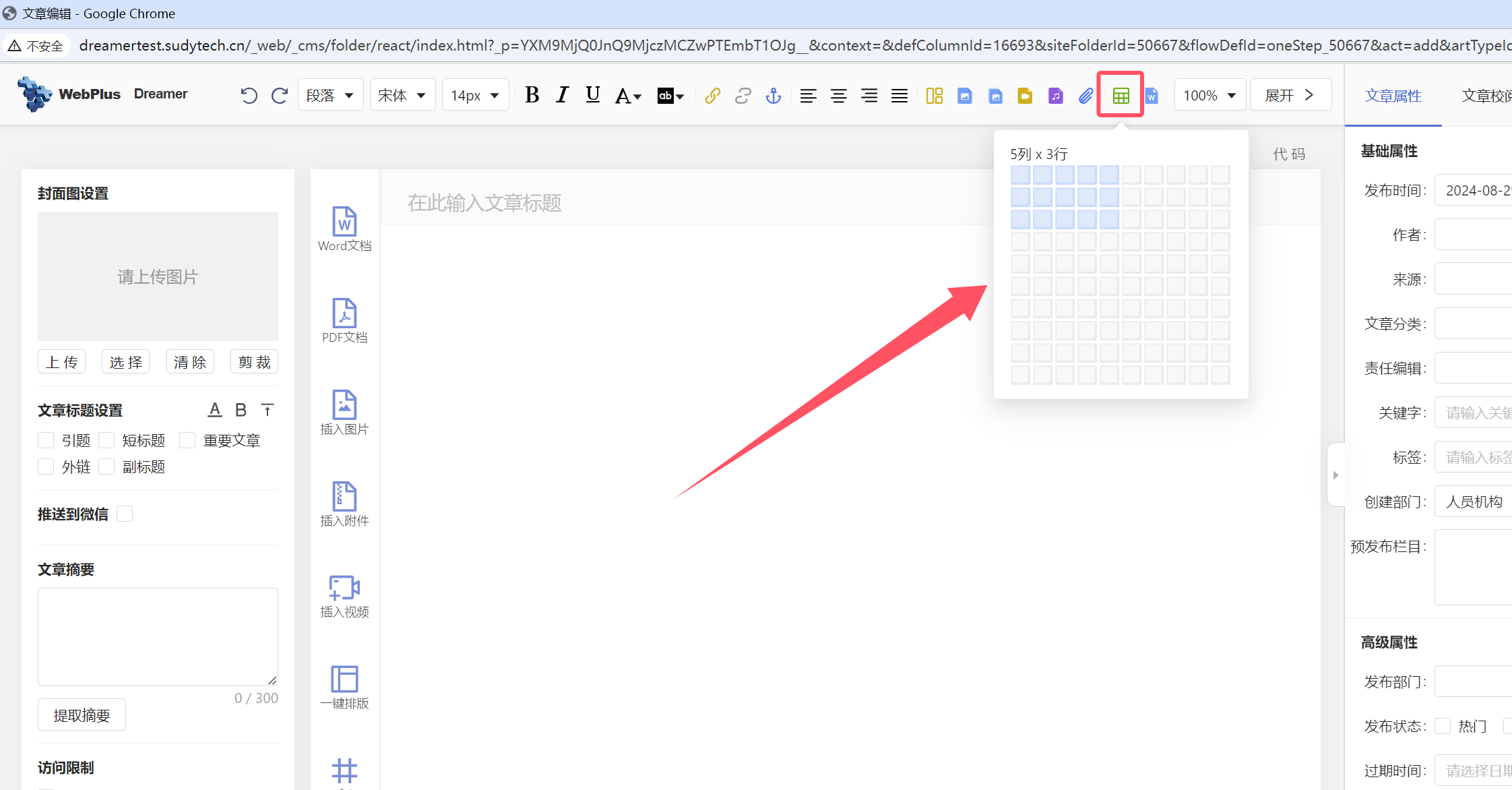This screenshot has height=790, width=1512.
Task: Click the PDF文档 sidebar icon
Action: click(344, 321)
